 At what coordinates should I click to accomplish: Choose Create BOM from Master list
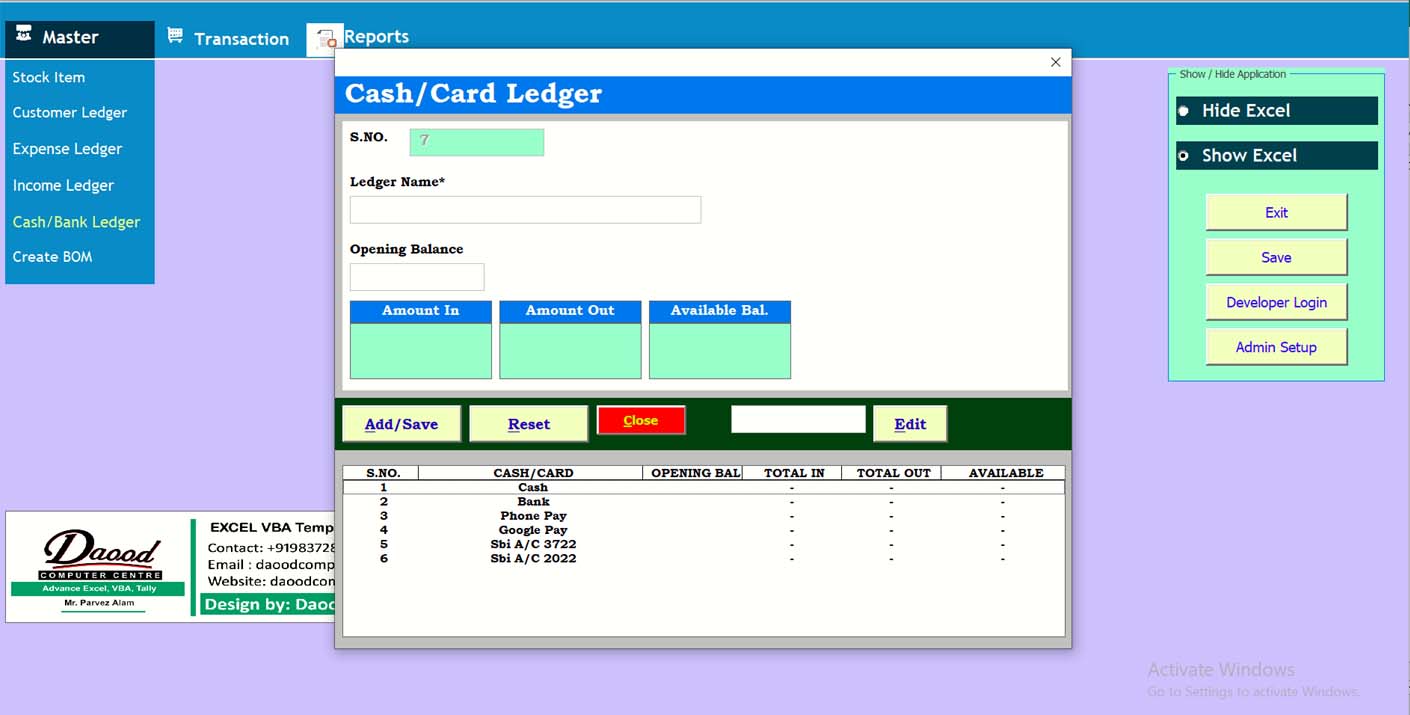[x=52, y=257]
